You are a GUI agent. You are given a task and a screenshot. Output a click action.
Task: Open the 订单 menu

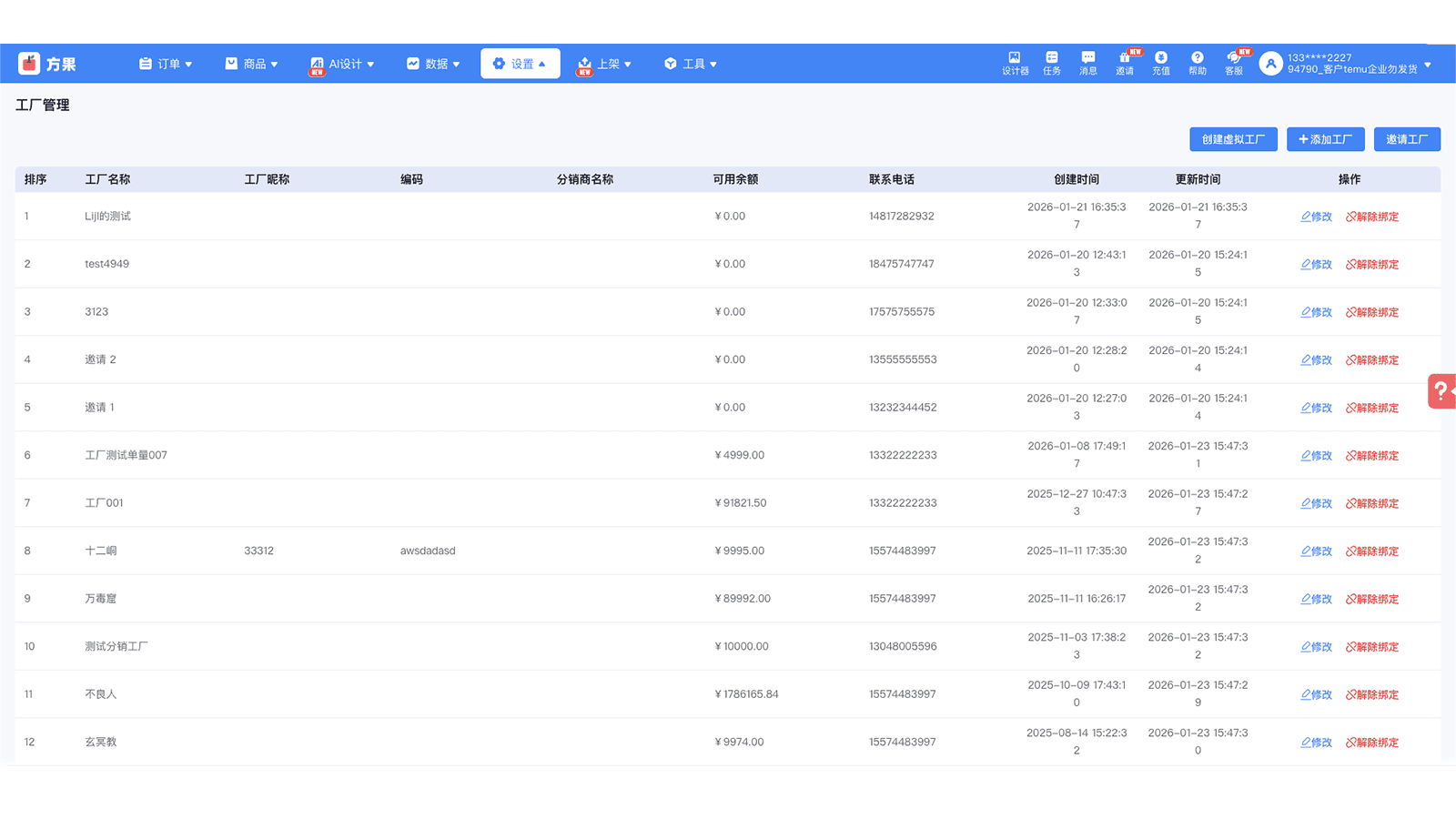pos(166,64)
